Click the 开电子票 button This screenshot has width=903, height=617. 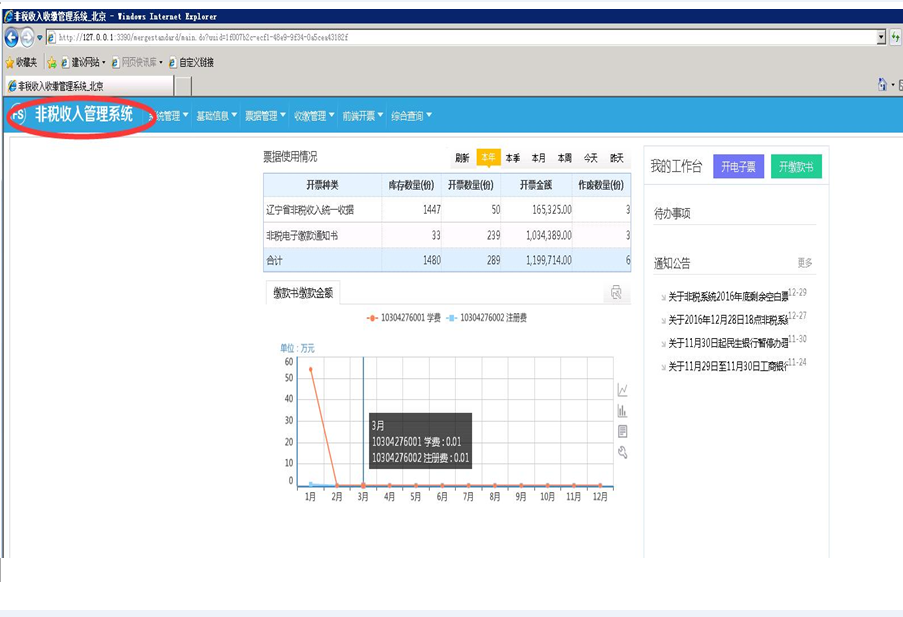[738, 166]
